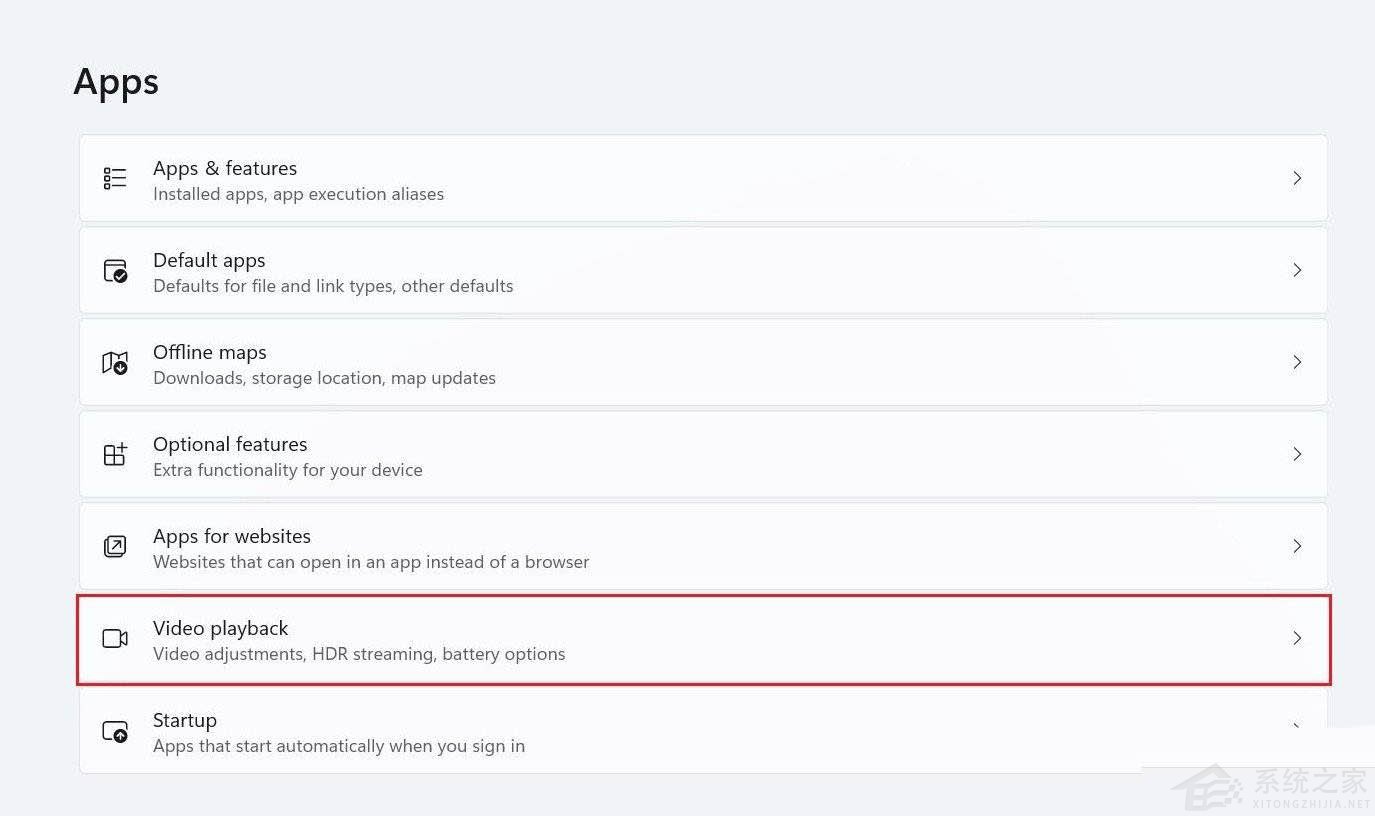
Task: Click the Video playback camera icon
Action: click(115, 638)
